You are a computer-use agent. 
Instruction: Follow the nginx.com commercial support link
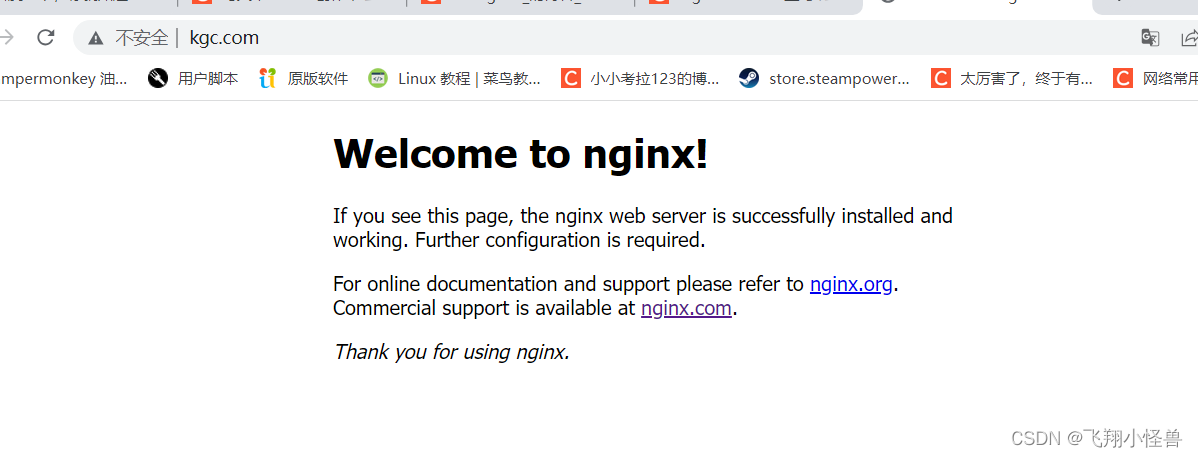pyautogui.click(x=686, y=308)
